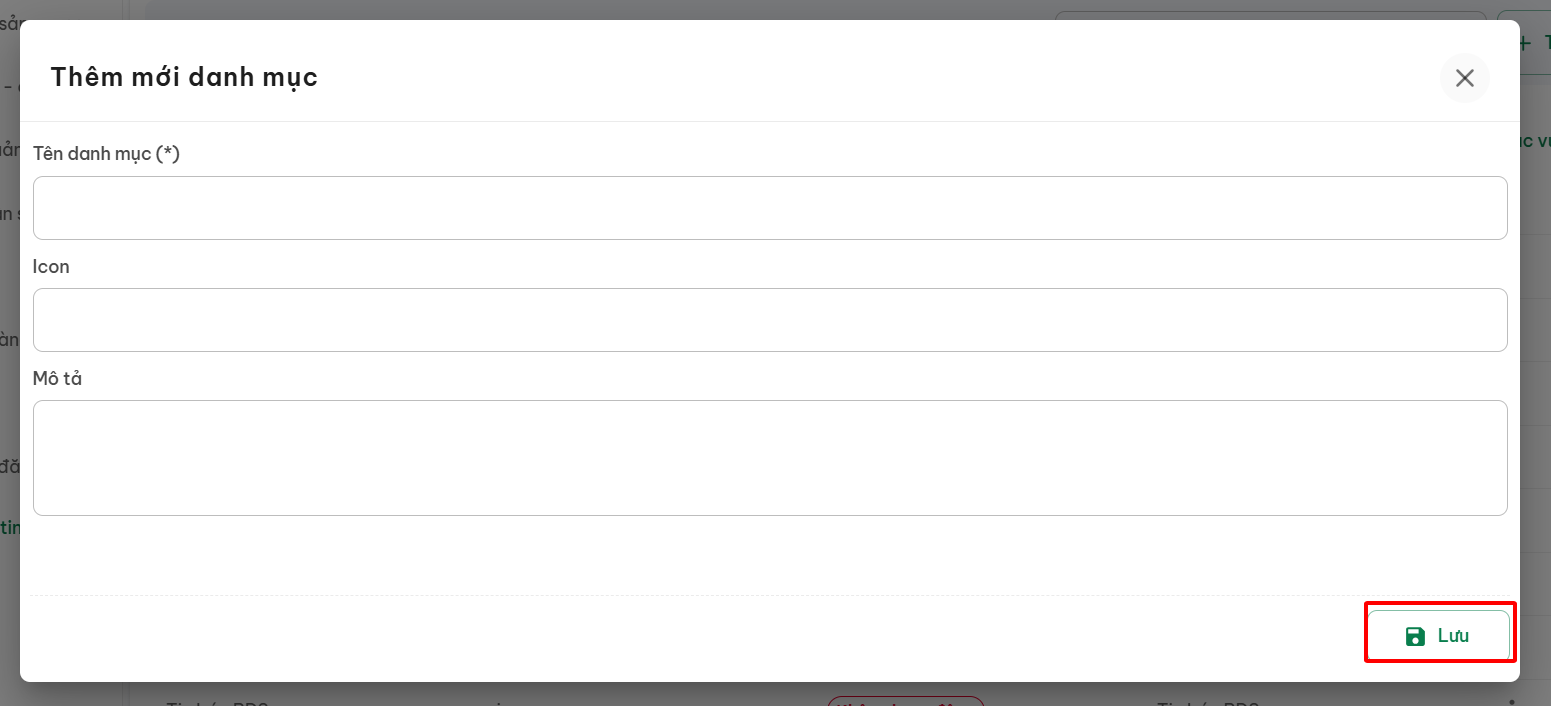The height and width of the screenshot is (706, 1551).
Task: Click the empty dialog footer beside Lưu
Action: pyautogui.click(x=690, y=636)
